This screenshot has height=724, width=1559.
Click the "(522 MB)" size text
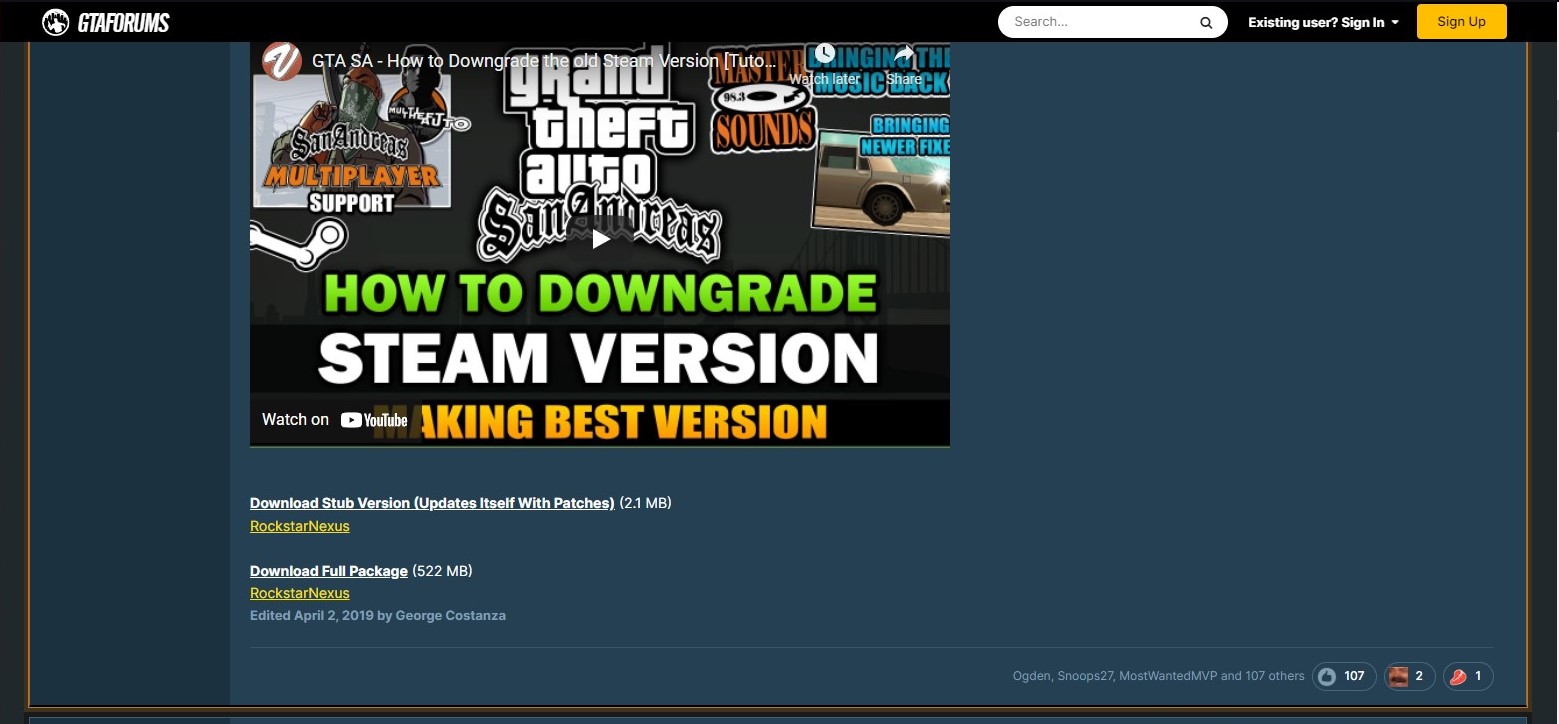(x=442, y=571)
